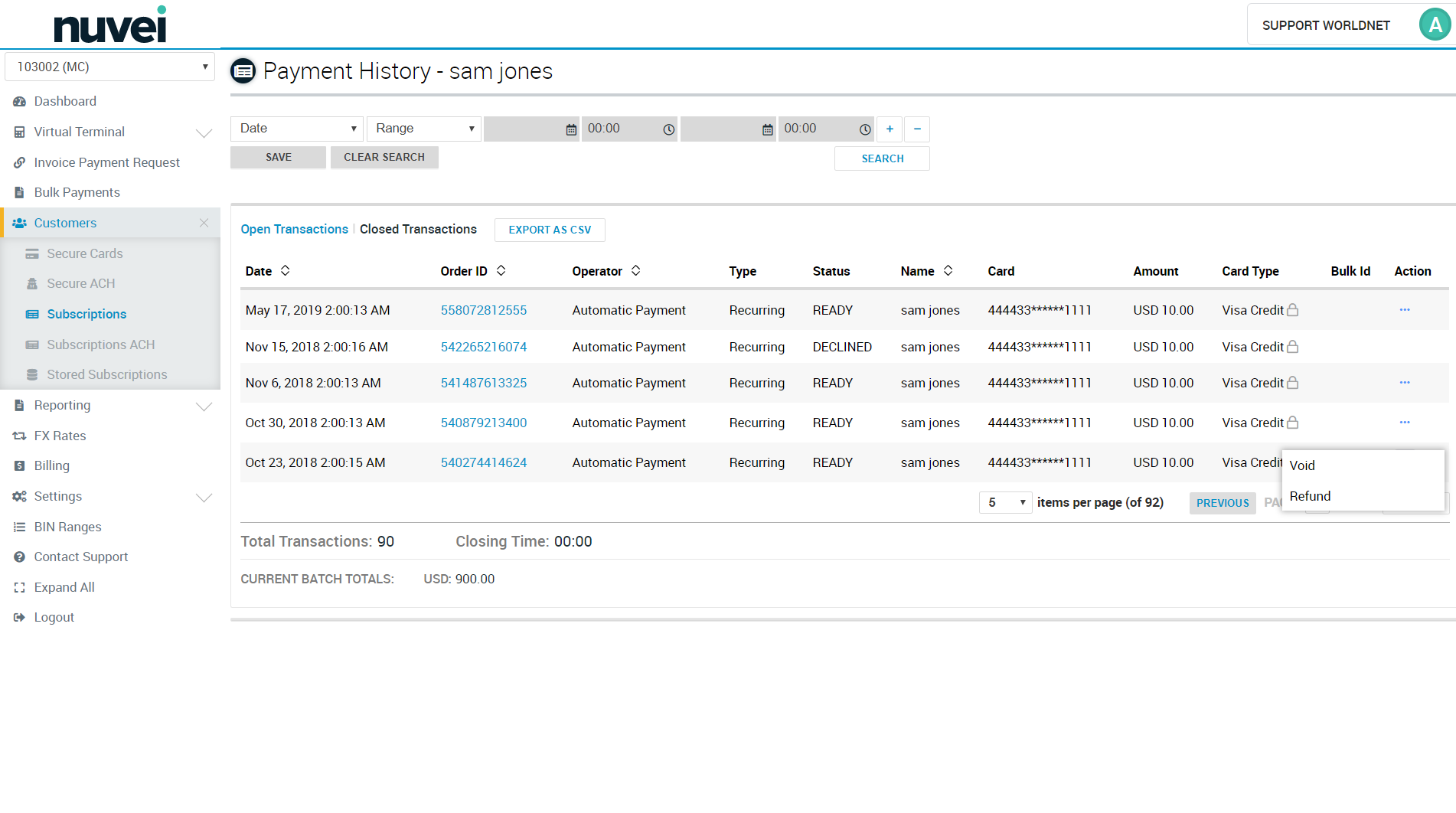1456x813 pixels.
Task: Open the Range filter type dropdown
Action: 423,129
